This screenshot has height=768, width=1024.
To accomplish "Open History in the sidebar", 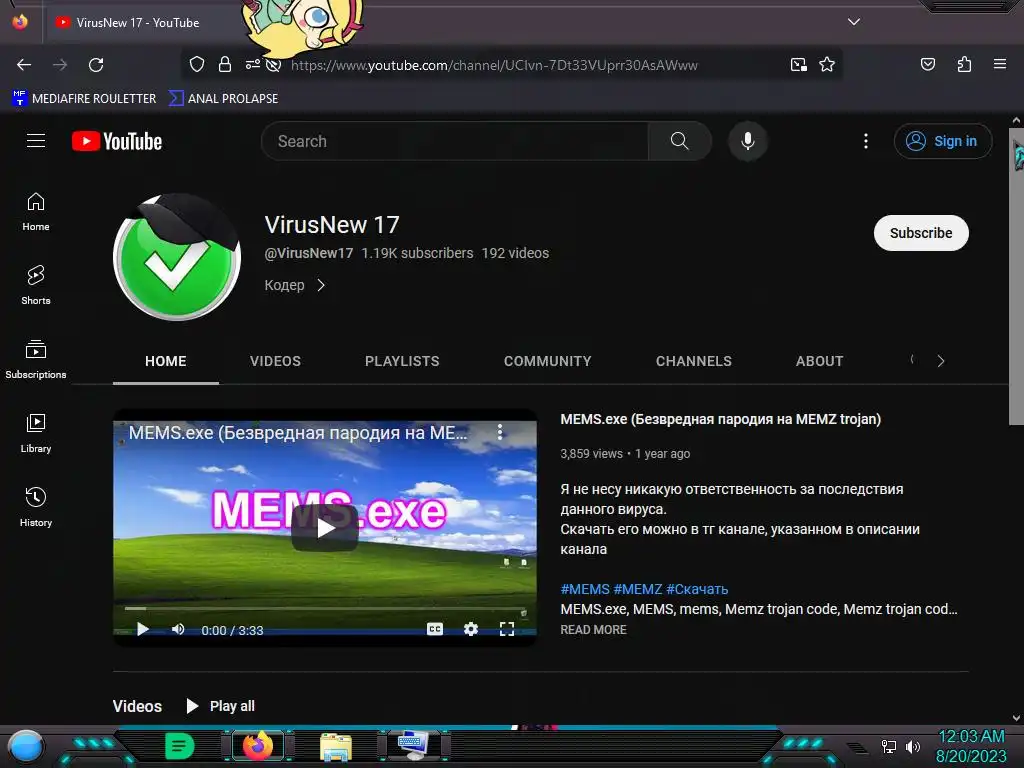I will point(36,507).
